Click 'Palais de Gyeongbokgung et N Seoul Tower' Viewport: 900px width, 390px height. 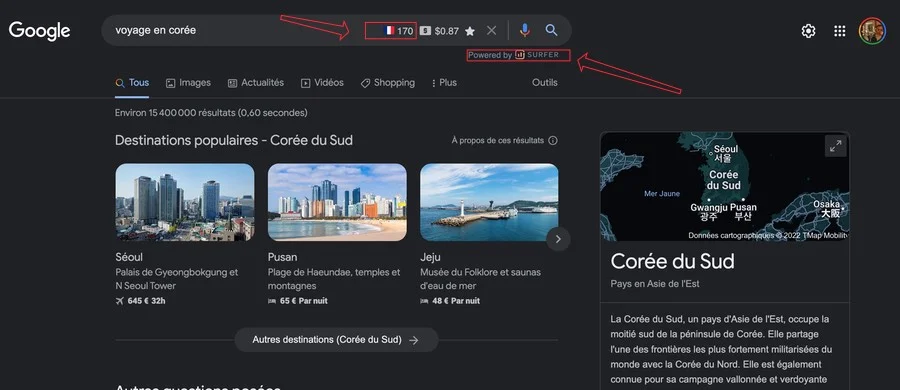pos(177,279)
